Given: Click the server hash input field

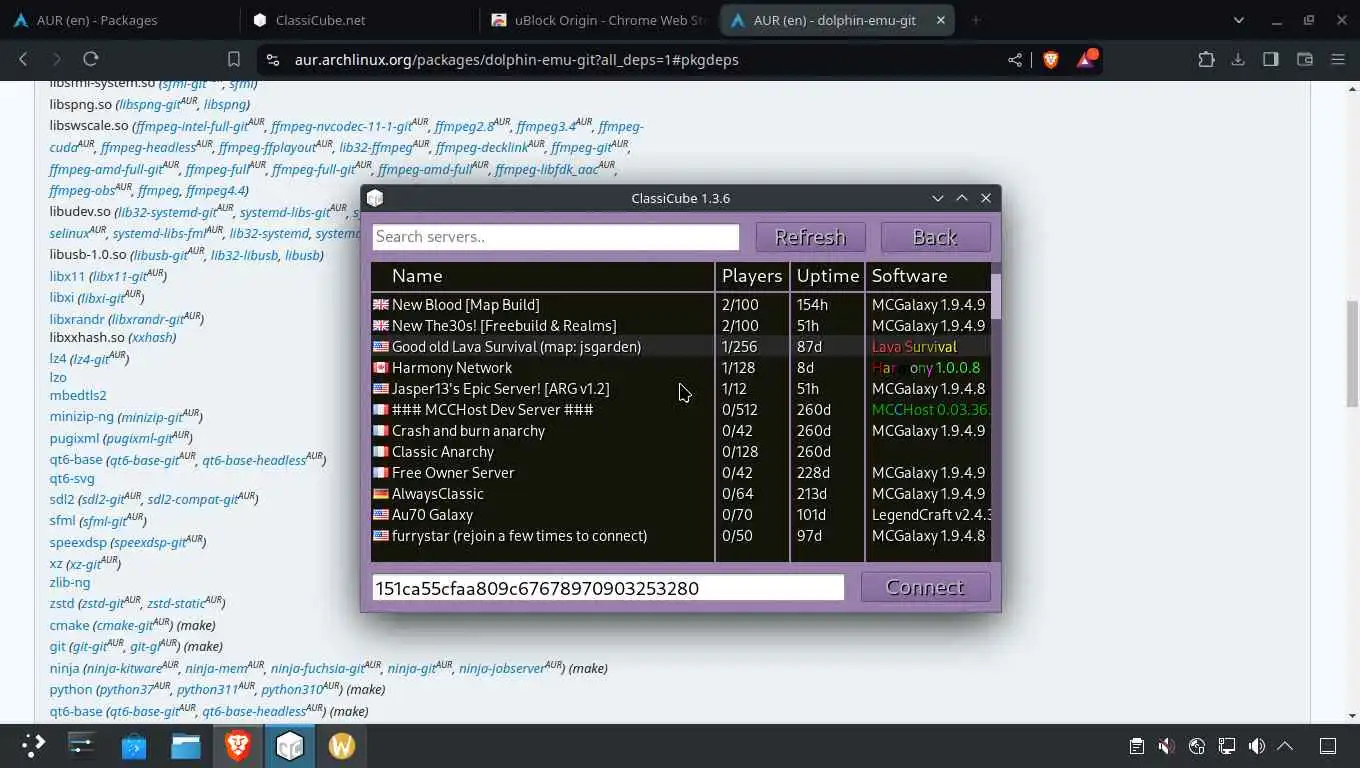Looking at the screenshot, I should click(608, 588).
